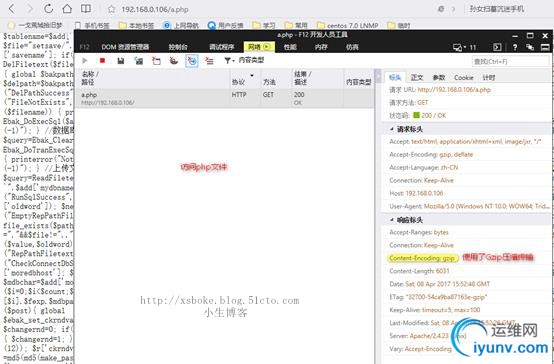Click the F12 label in the dev tools
Screen dimensions: 554x364
[85, 47]
